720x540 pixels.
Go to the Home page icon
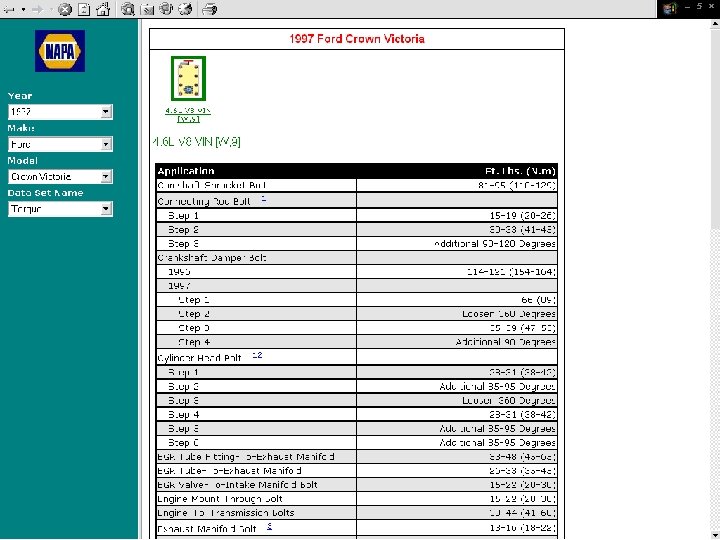click(x=103, y=9)
